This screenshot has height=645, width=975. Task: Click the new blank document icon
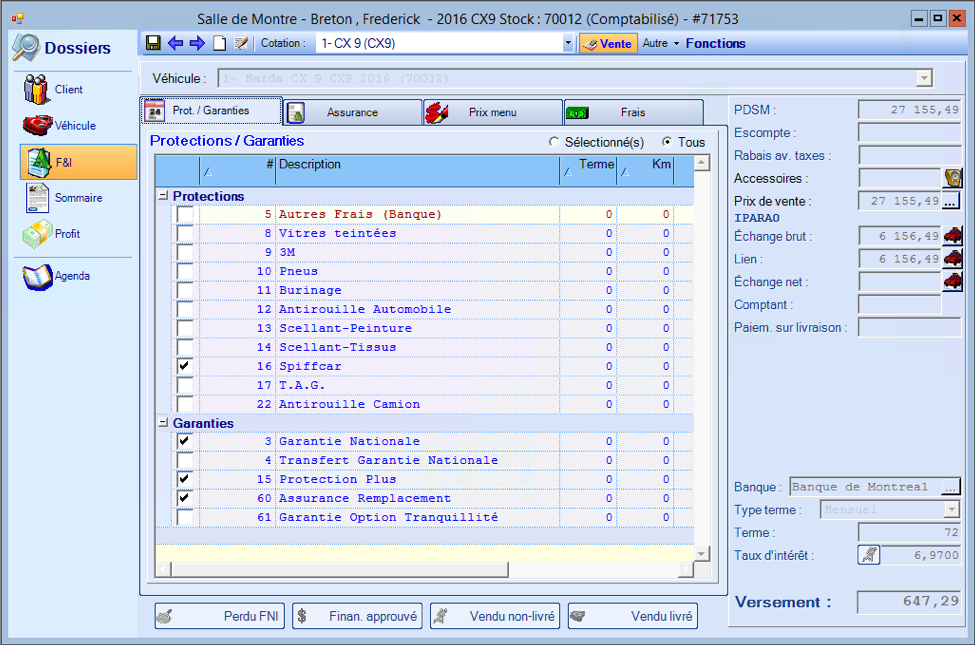[219, 43]
